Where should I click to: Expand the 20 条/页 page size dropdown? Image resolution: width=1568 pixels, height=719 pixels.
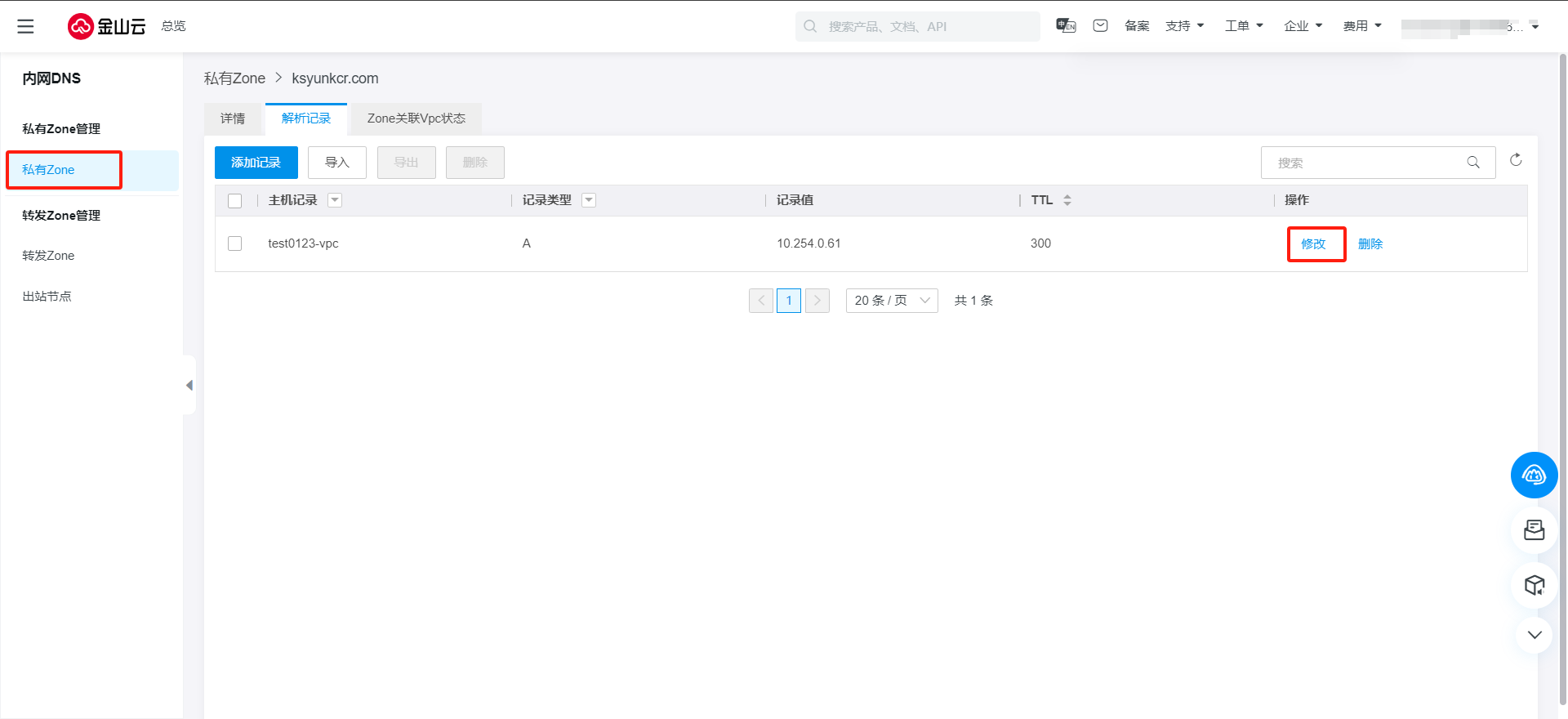891,301
